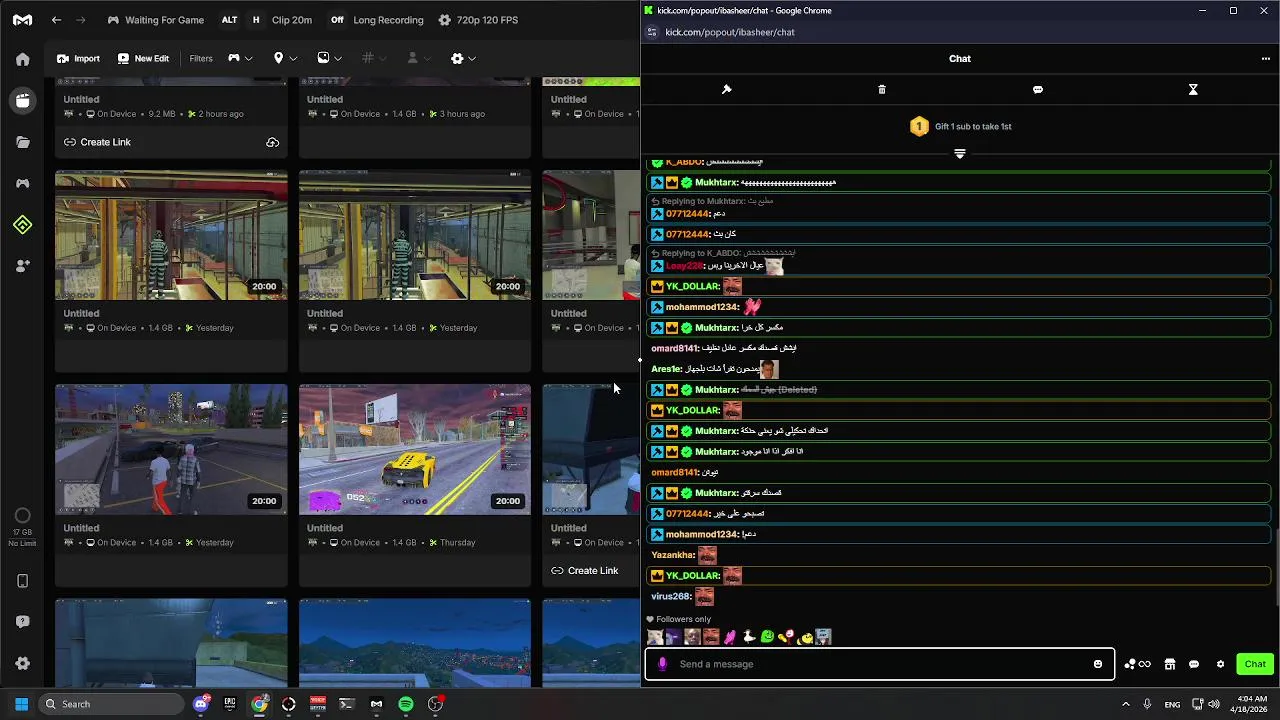This screenshot has height=720, width=1280.
Task: Click the Medal logo in top bar
Action: click(22, 20)
